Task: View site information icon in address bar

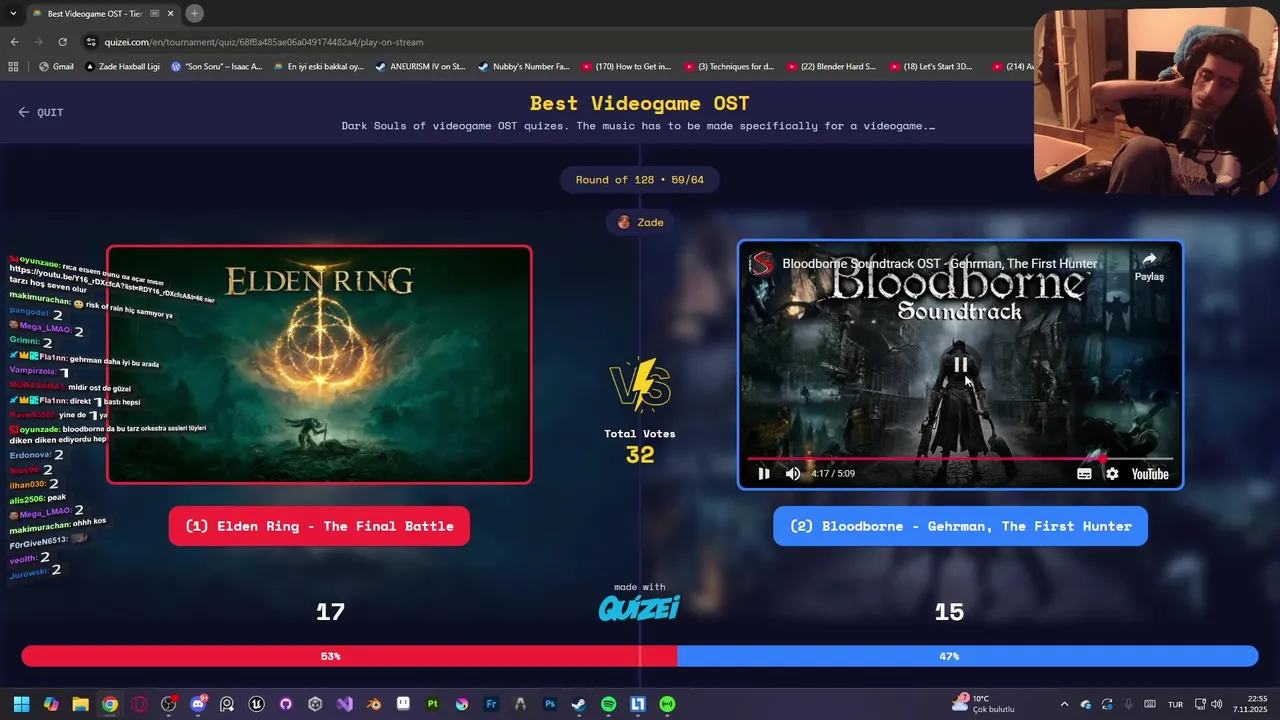Action: coord(91,42)
